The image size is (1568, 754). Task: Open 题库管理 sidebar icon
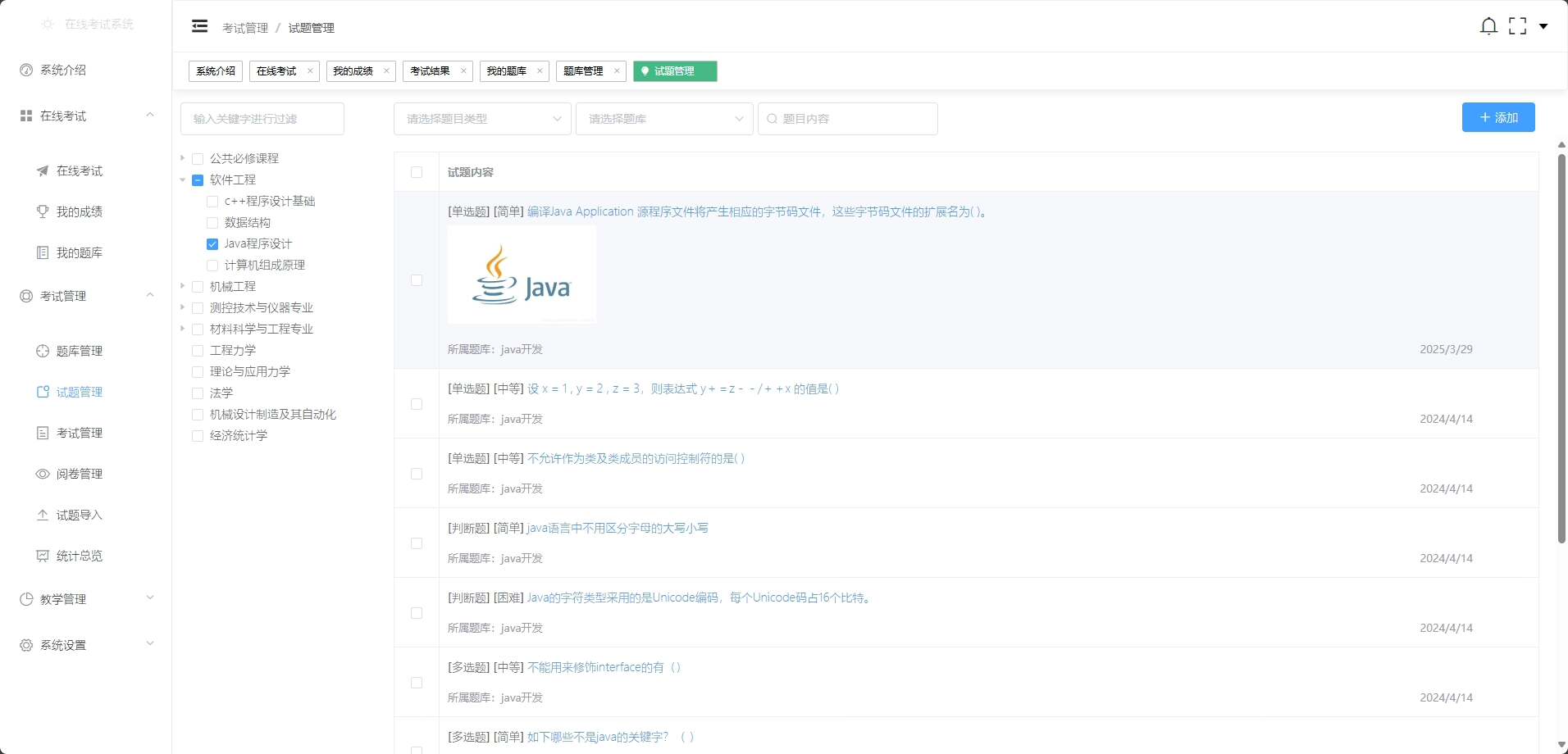43,351
